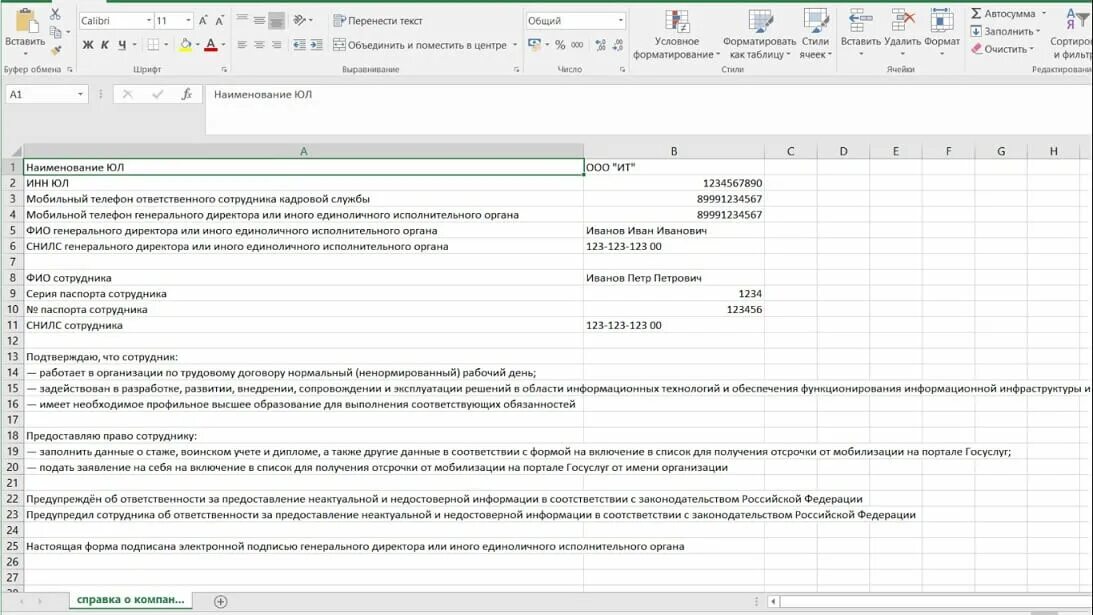Open Стили ячеек gallery
This screenshot has width=1093, height=615.
point(815,34)
